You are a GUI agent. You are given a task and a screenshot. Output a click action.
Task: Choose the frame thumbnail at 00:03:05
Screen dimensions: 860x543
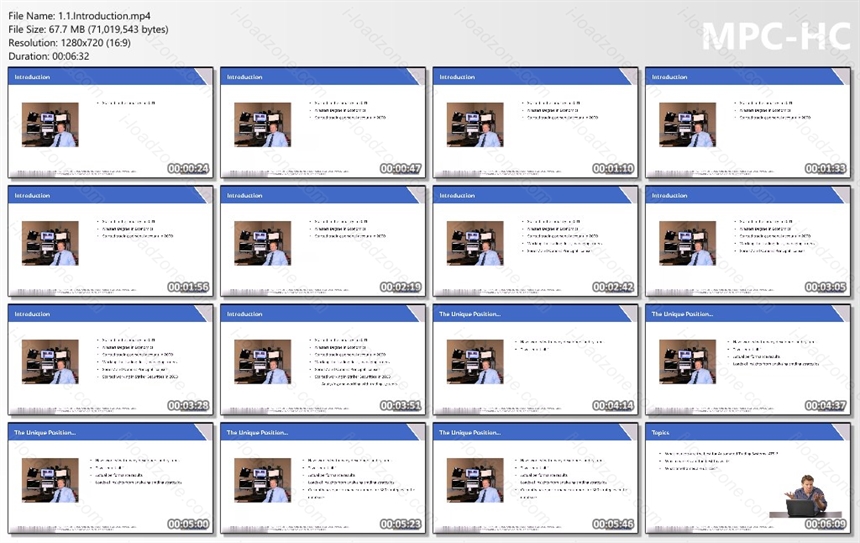(748, 241)
